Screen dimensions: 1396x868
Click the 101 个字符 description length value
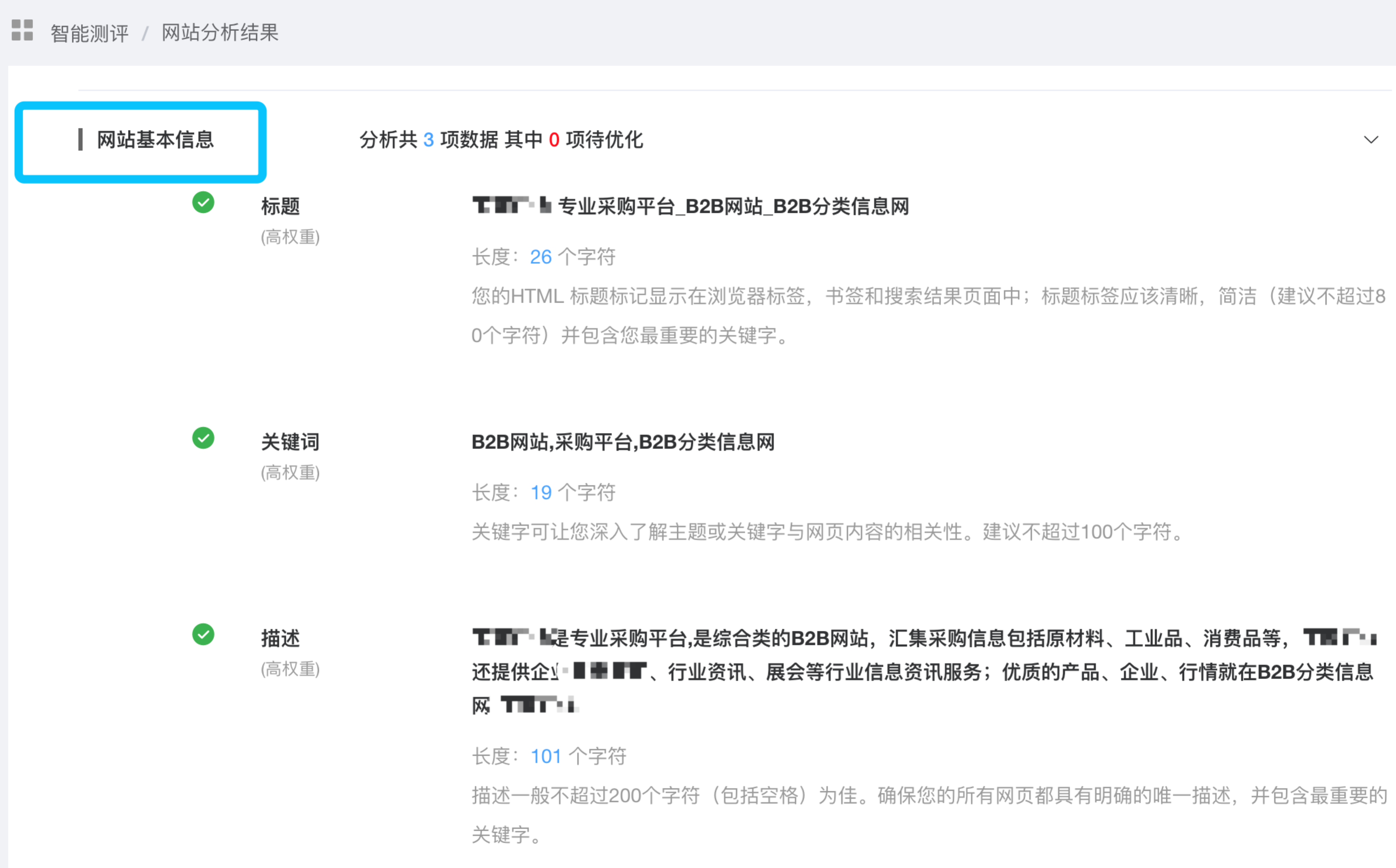(x=545, y=756)
